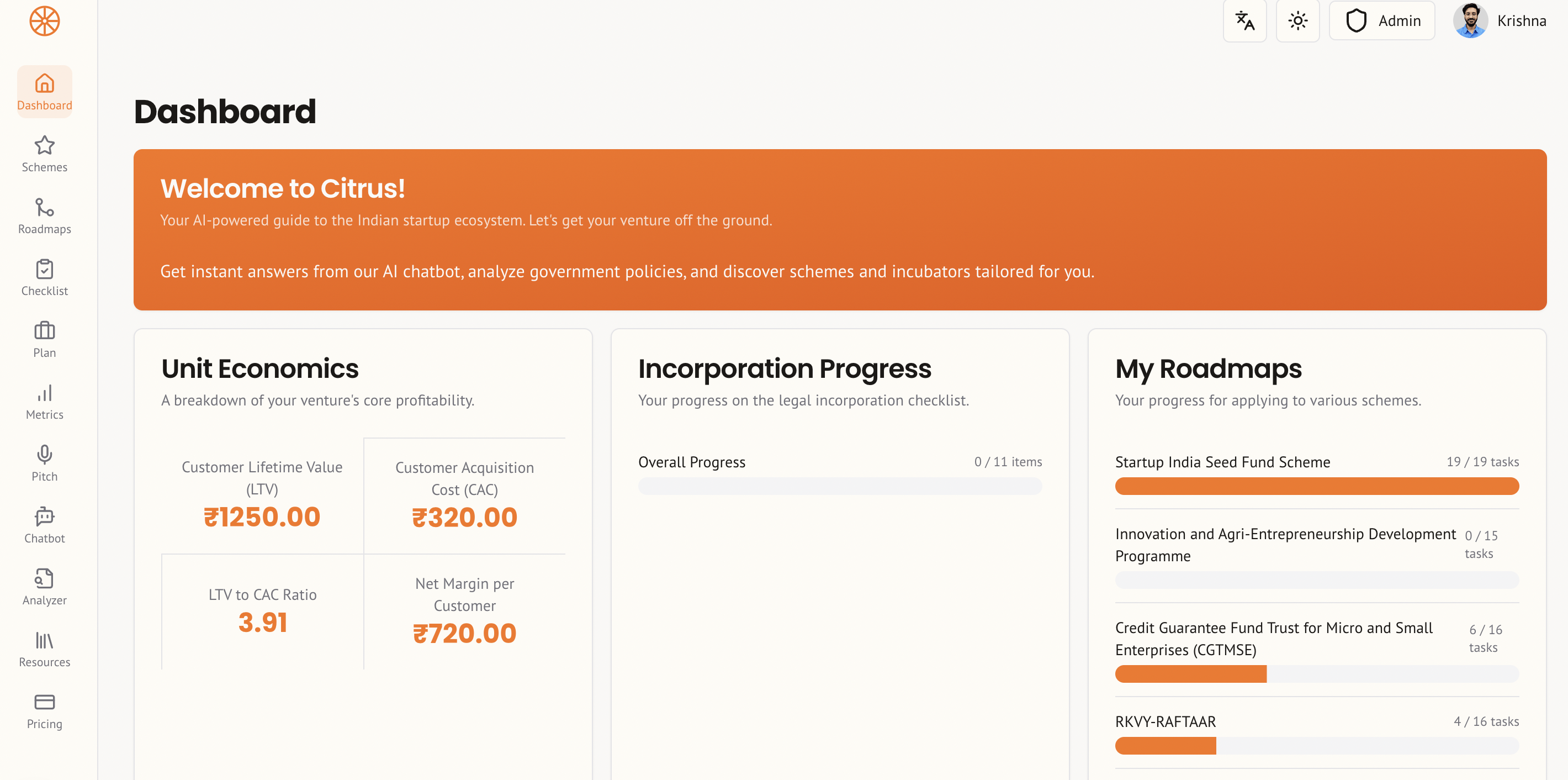Click the Overall Progress incorporation bar
Viewport: 1568px width, 780px height.
coord(839,486)
